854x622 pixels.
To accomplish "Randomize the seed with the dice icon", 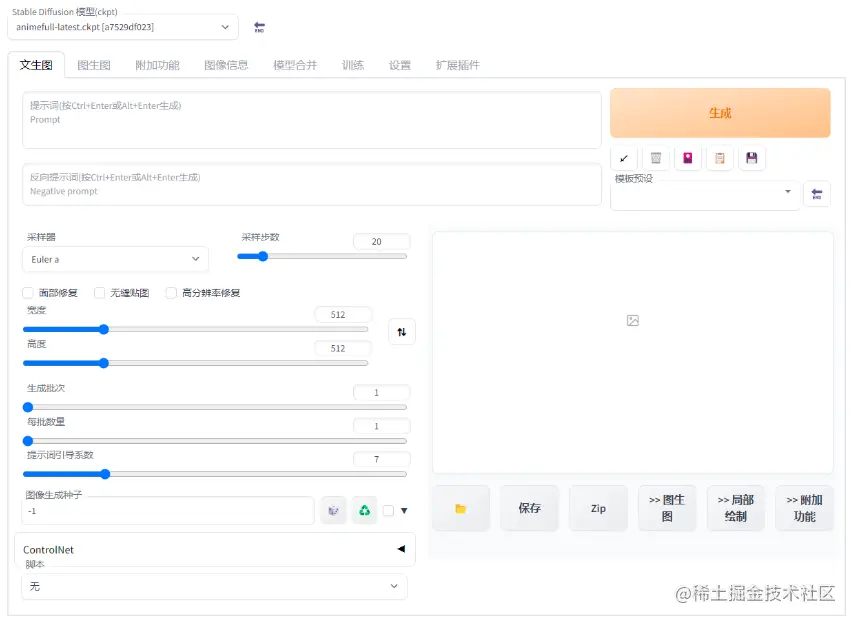I will 333,511.
